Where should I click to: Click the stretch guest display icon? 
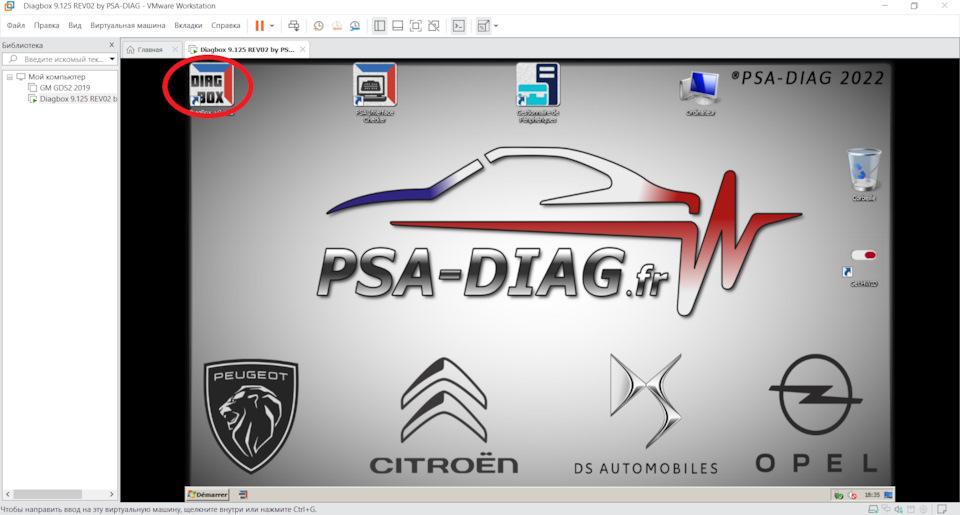[x=483, y=26]
